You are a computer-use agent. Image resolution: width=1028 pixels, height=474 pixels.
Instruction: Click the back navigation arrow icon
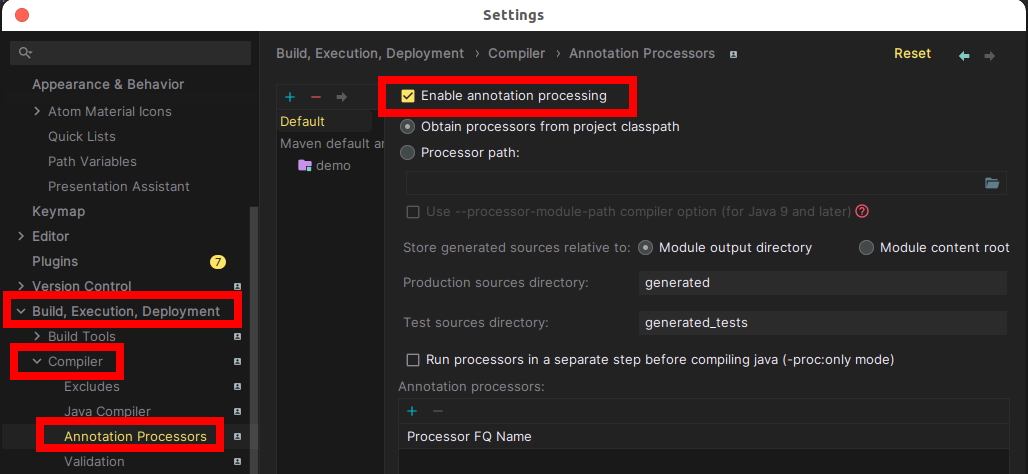964,56
